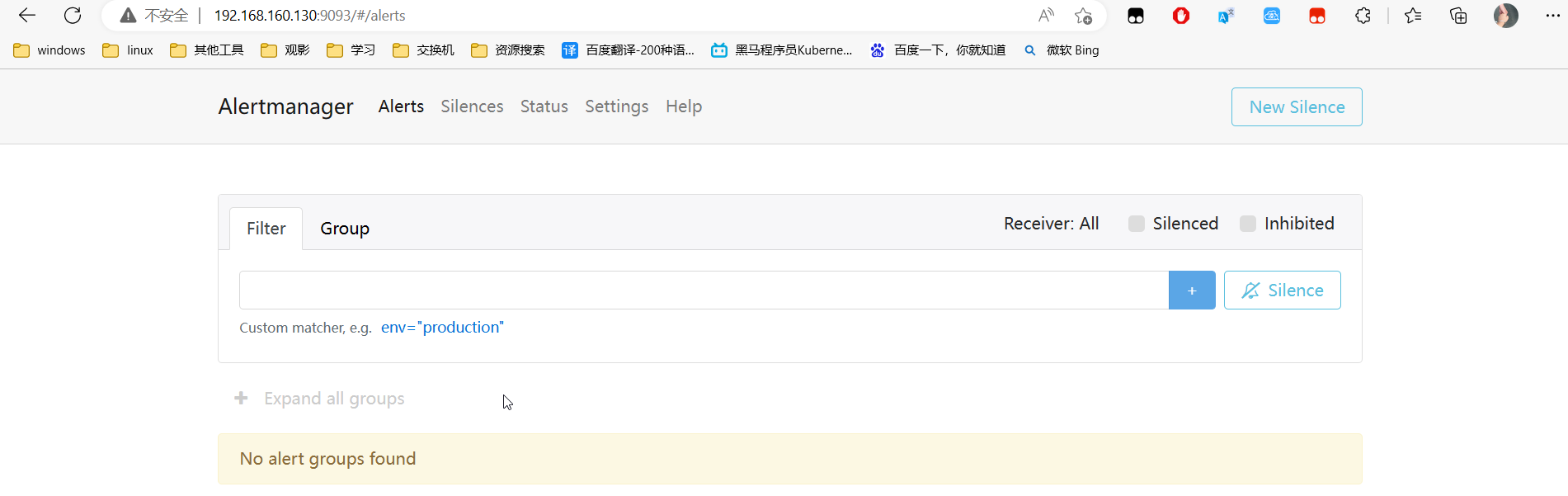Viewport: 1568px width, 496px height.
Task: Open the 微软 Bing bookmark
Action: 1062,50
